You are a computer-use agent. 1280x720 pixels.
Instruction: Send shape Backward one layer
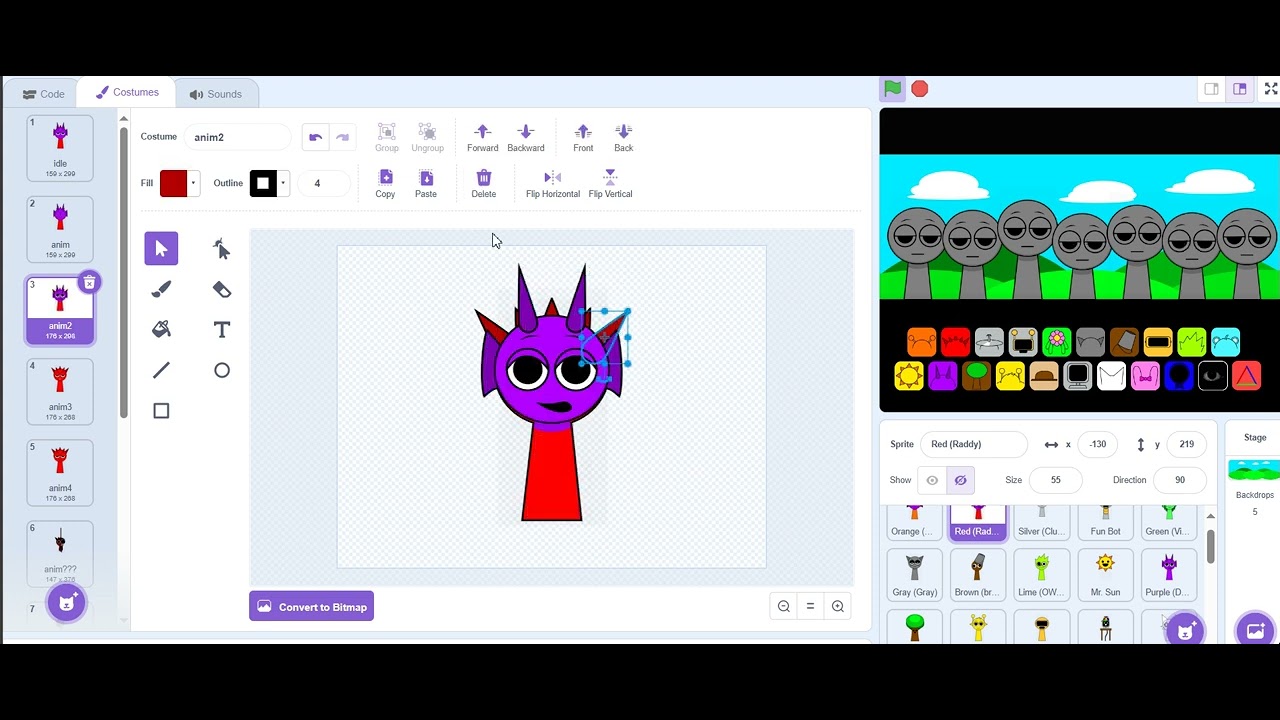tap(526, 138)
